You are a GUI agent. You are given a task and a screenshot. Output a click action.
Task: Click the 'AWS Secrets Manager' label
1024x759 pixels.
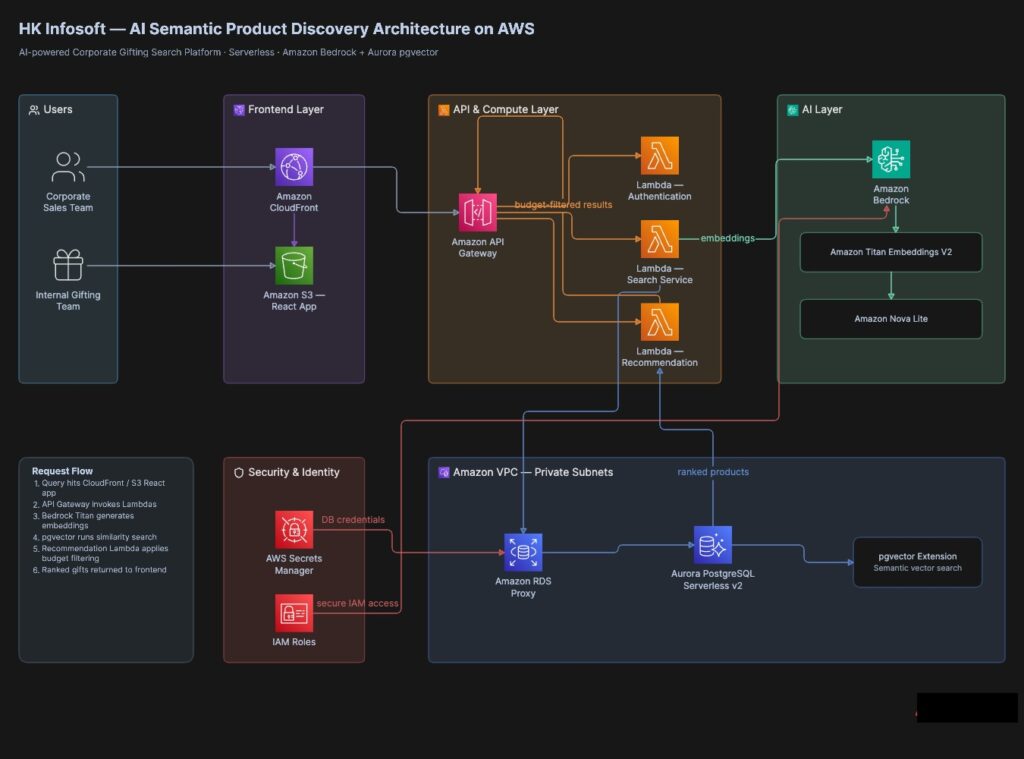tap(294, 564)
